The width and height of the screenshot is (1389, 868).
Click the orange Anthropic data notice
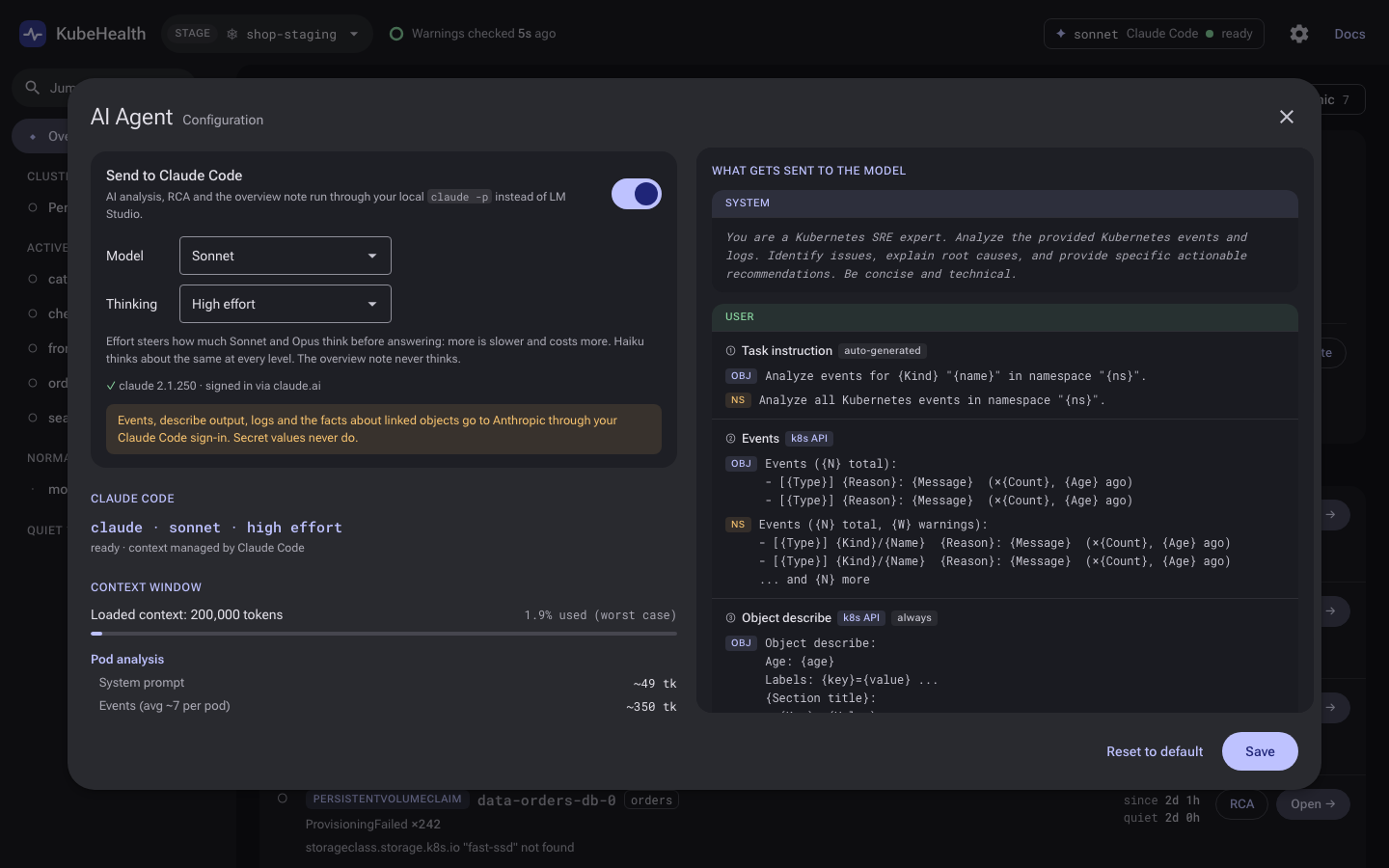tap(384, 429)
